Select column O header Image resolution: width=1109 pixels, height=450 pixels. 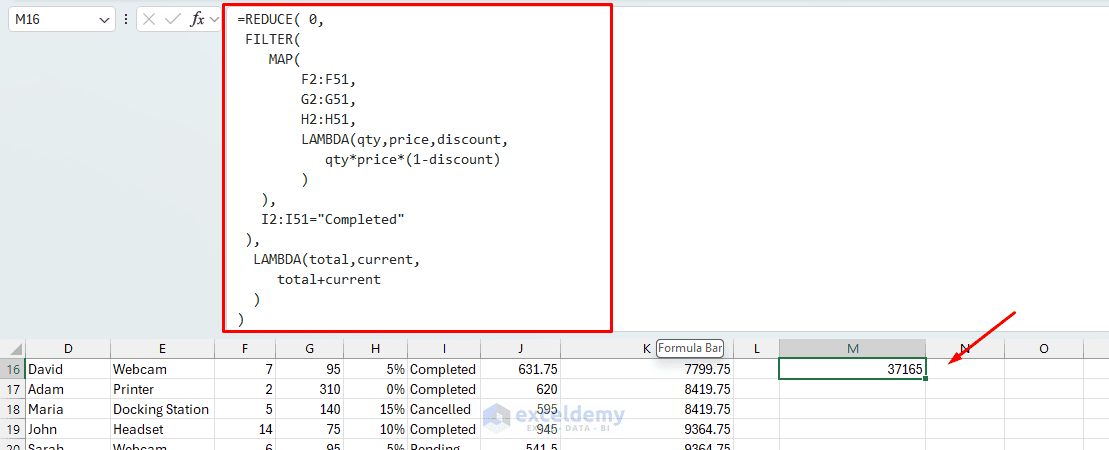(1044, 348)
